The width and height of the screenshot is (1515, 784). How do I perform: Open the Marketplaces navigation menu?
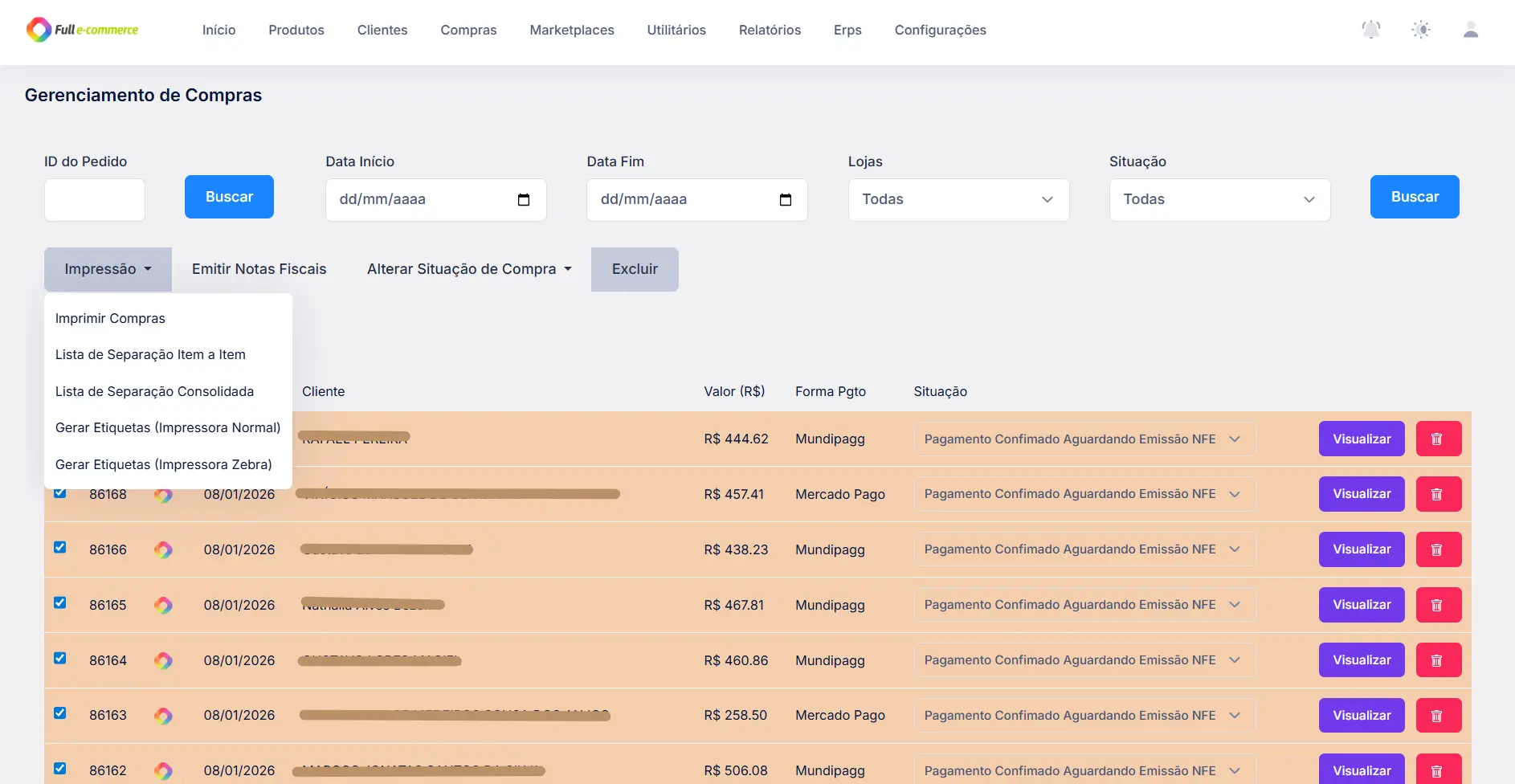click(572, 30)
